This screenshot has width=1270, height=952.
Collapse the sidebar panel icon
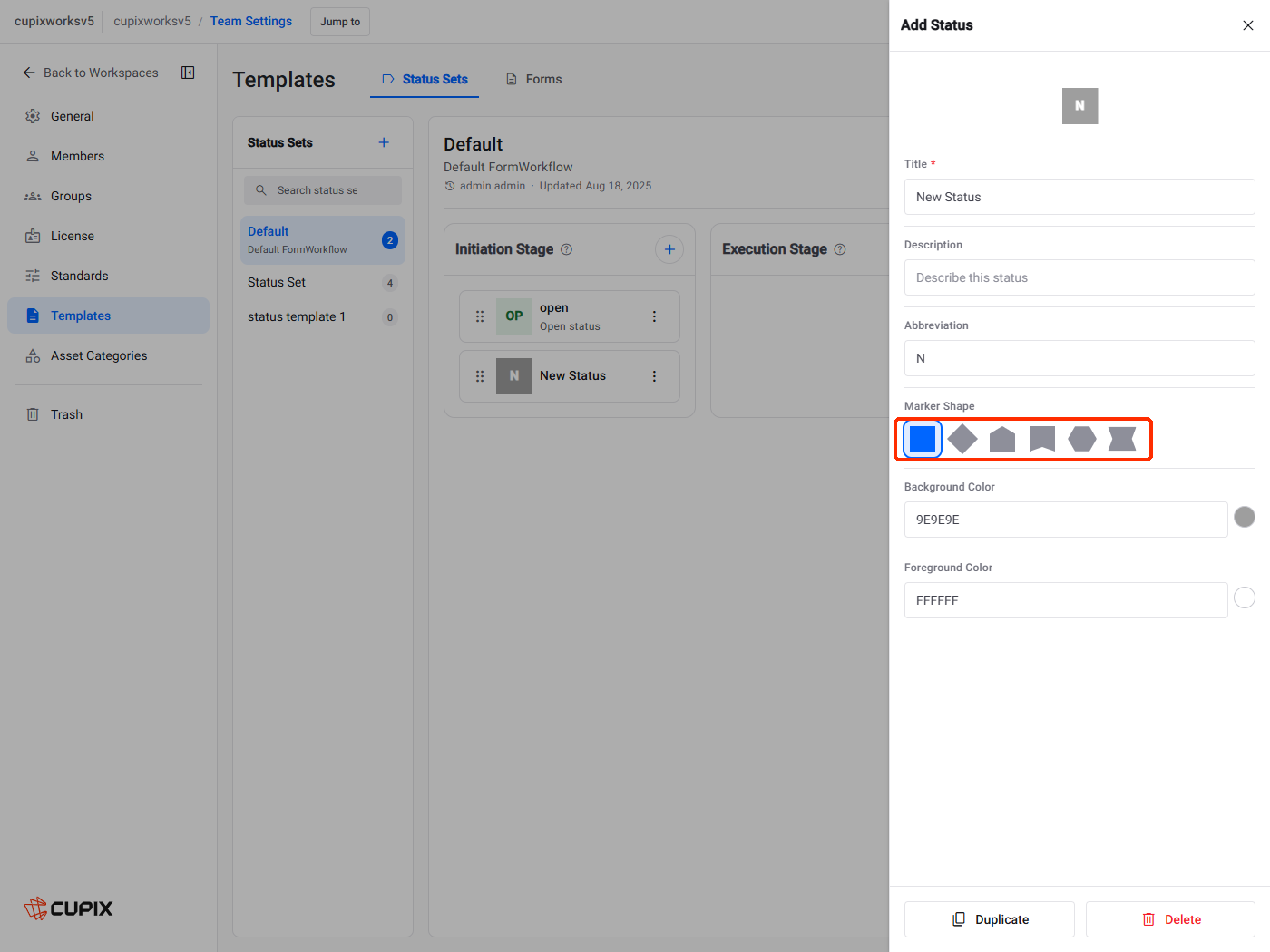188,73
